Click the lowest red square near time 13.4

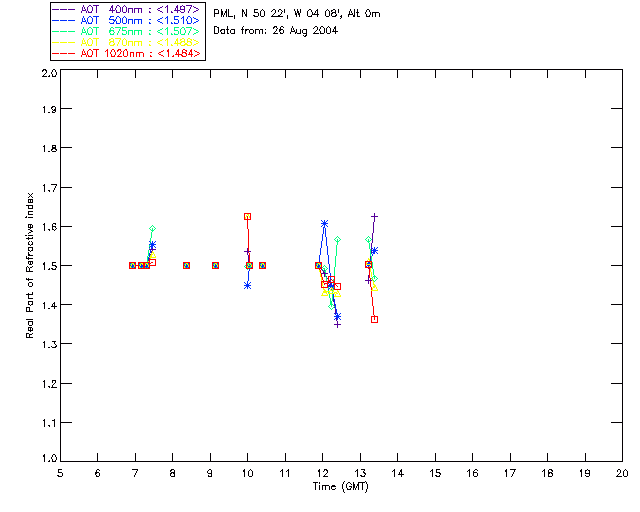coord(374,319)
